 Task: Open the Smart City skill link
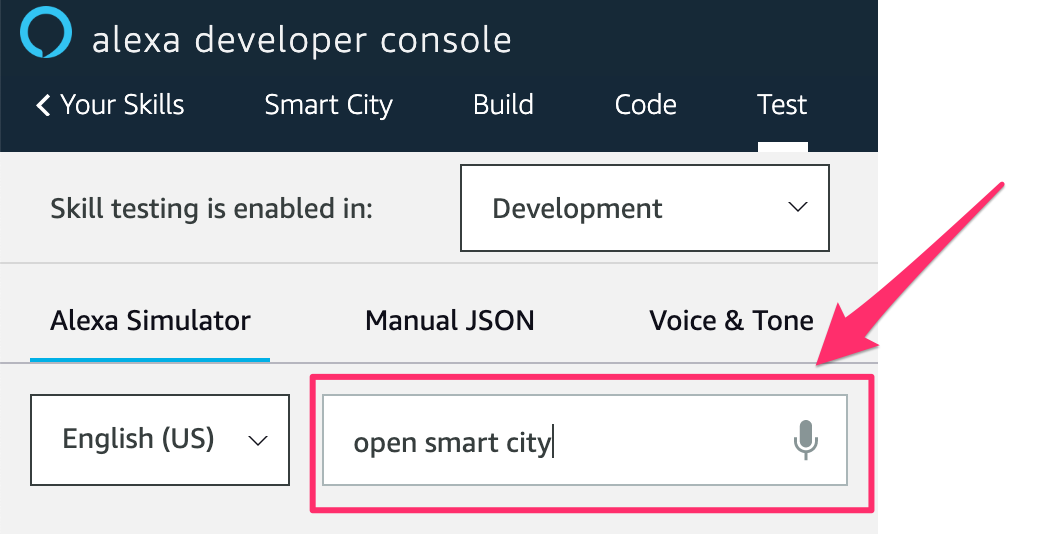click(x=328, y=105)
